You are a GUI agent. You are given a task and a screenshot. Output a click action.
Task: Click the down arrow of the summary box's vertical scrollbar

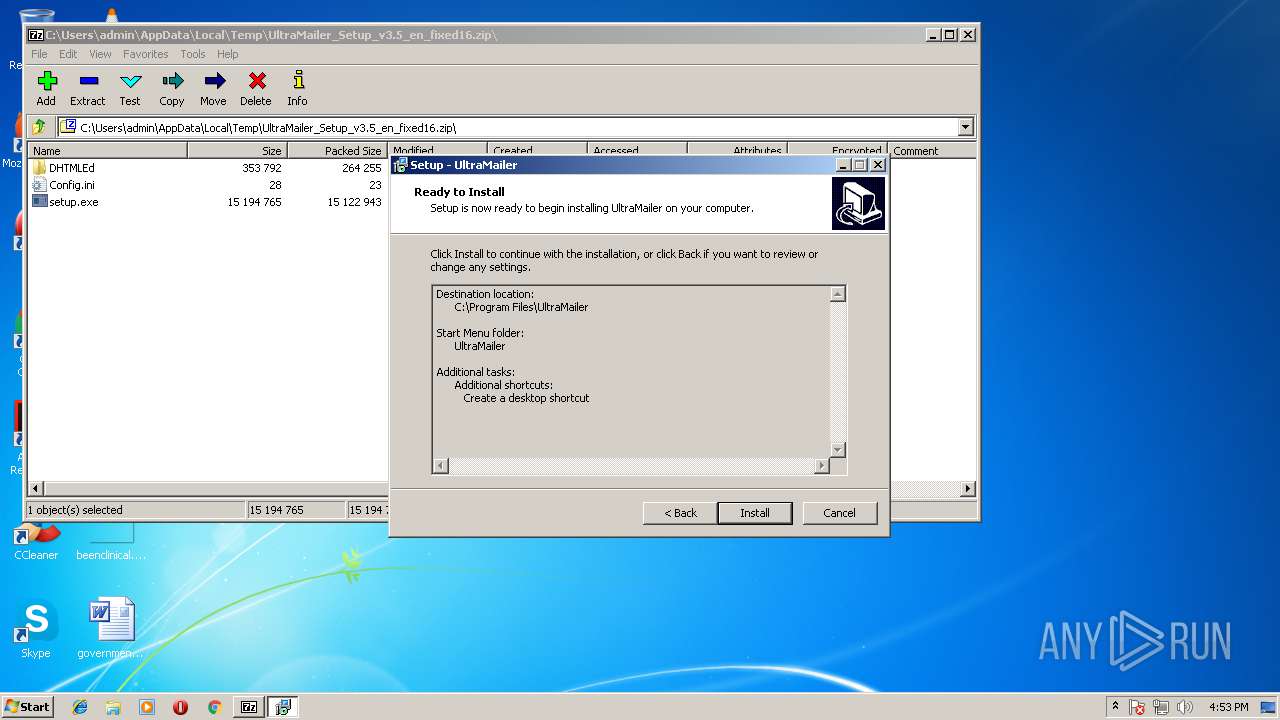[838, 450]
